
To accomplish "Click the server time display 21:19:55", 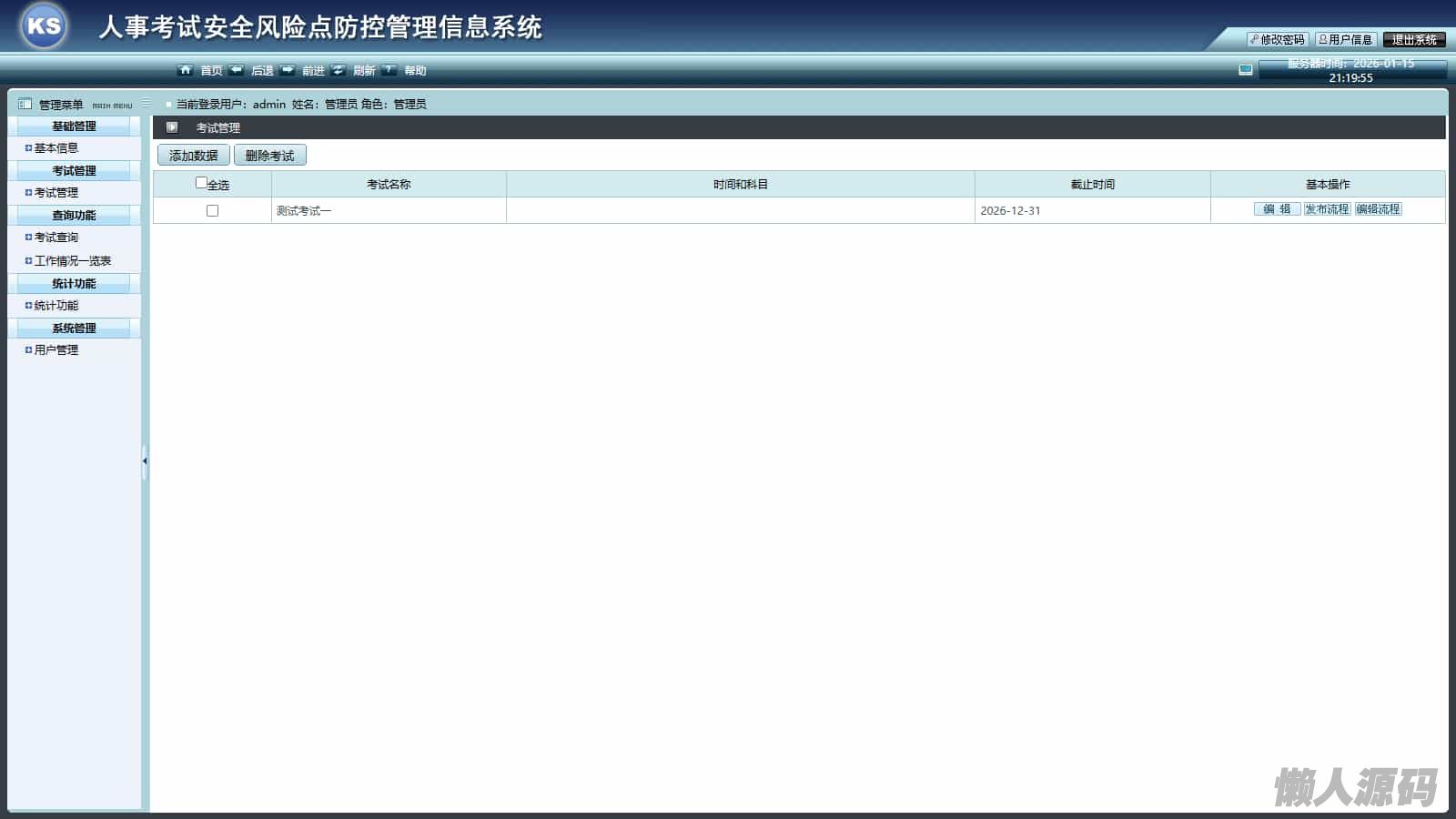I will click(x=1351, y=78).
